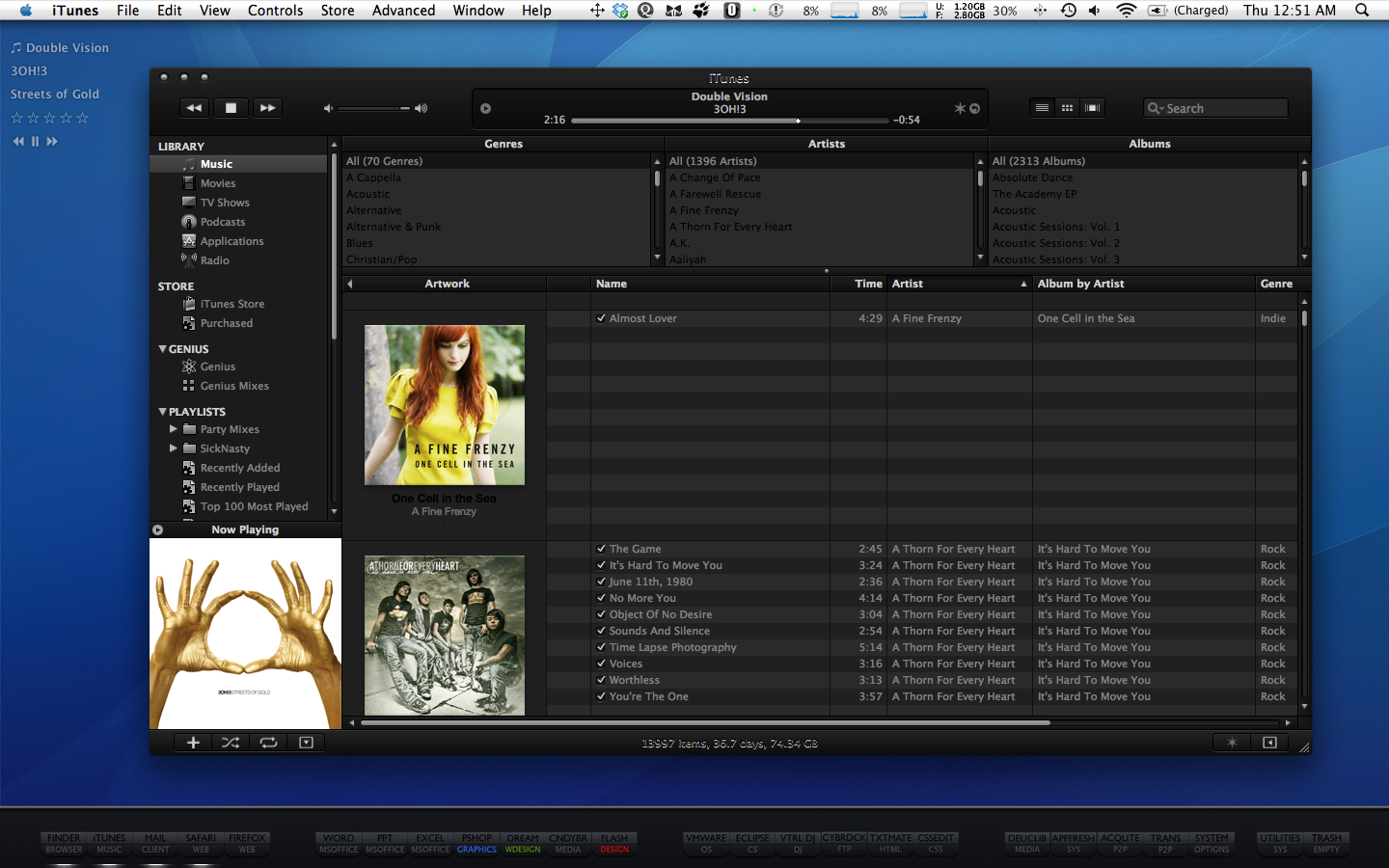Viewport: 1389px width, 868px height.
Task: Uncheck the checkbox for The Game
Action: click(601, 549)
